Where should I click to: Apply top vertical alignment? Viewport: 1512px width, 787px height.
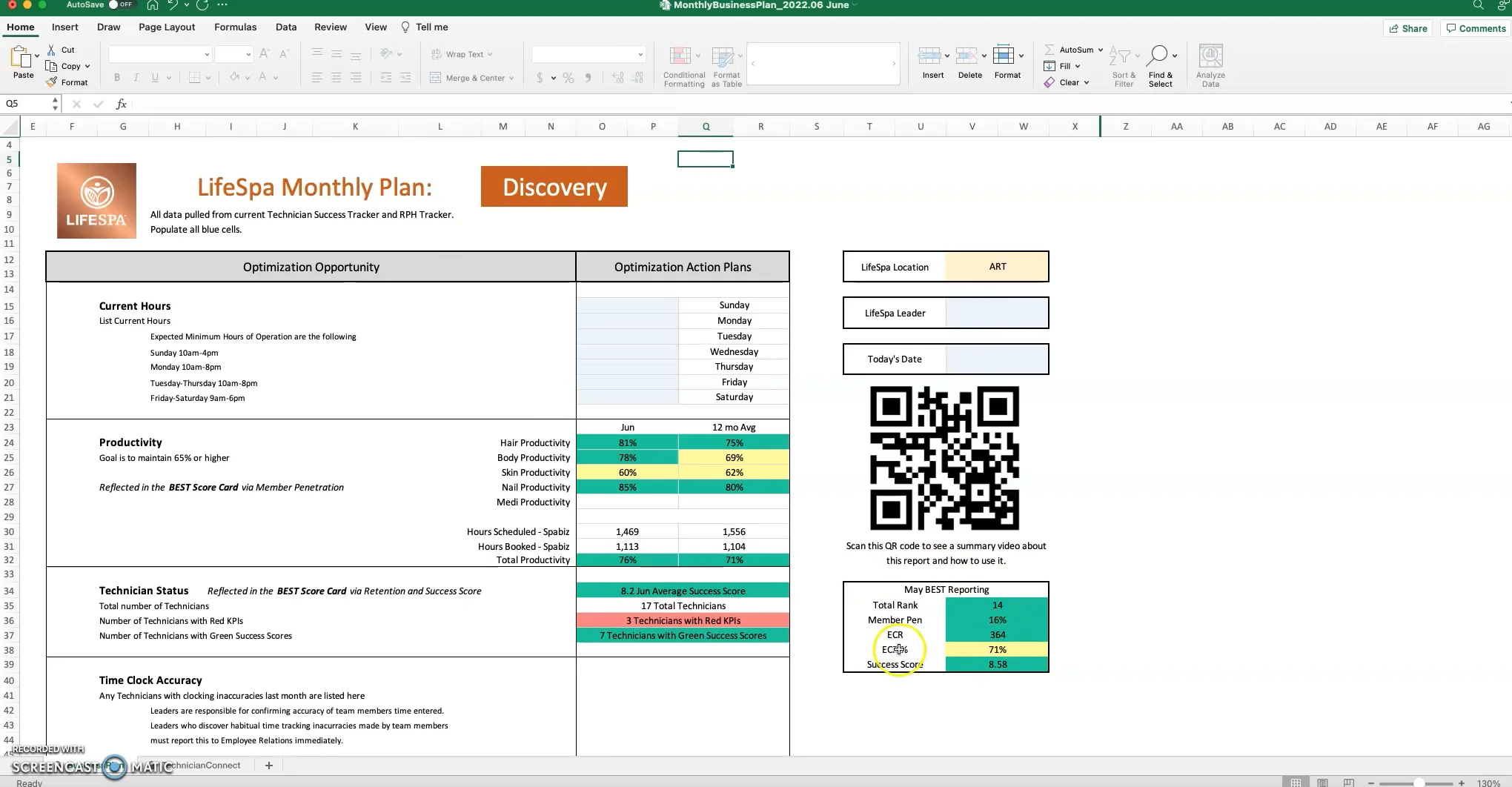(317, 54)
